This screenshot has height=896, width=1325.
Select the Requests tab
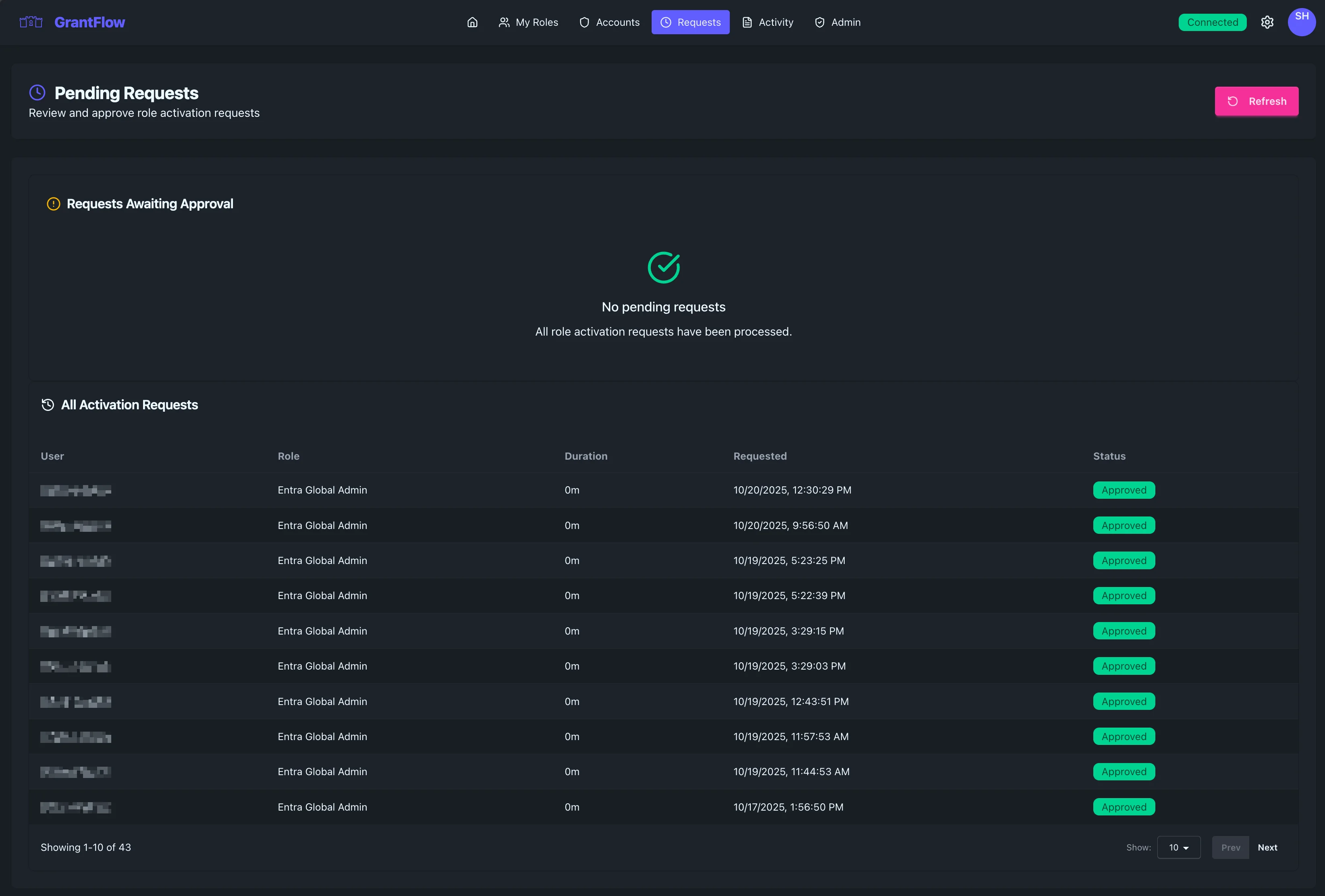(690, 22)
